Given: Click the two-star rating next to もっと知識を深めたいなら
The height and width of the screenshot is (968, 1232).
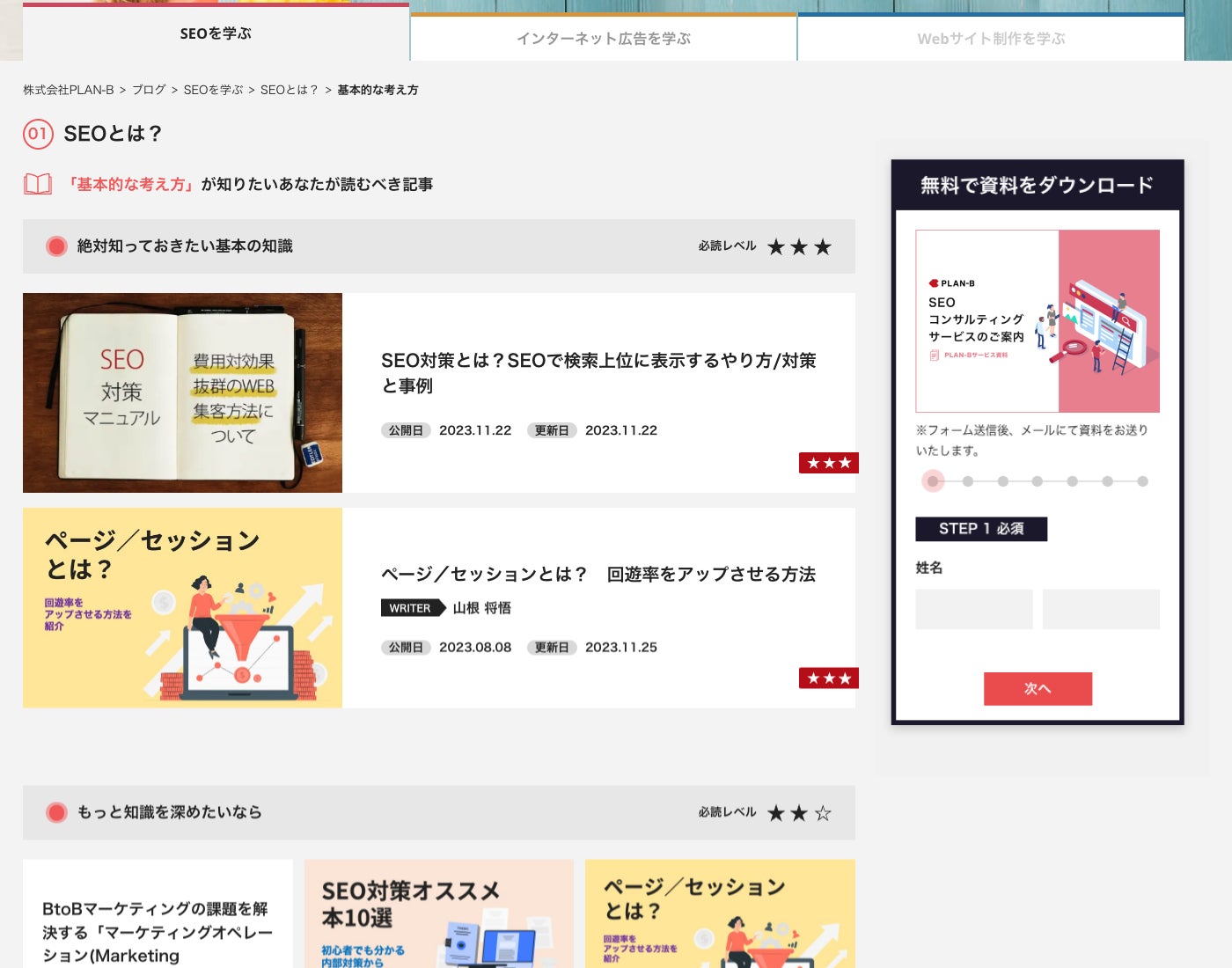Looking at the screenshot, I should tap(799, 813).
